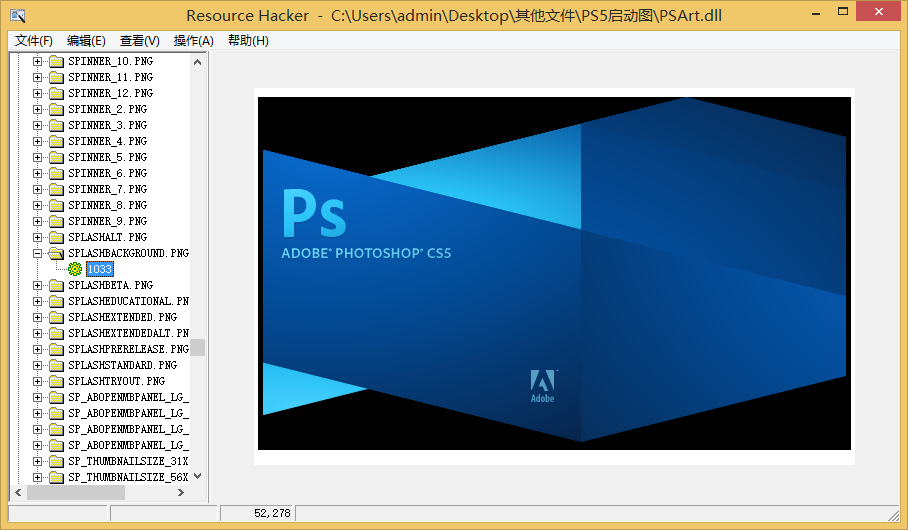
Task: Click the SPINNER_3.PNG folder icon
Action: (x=56, y=125)
